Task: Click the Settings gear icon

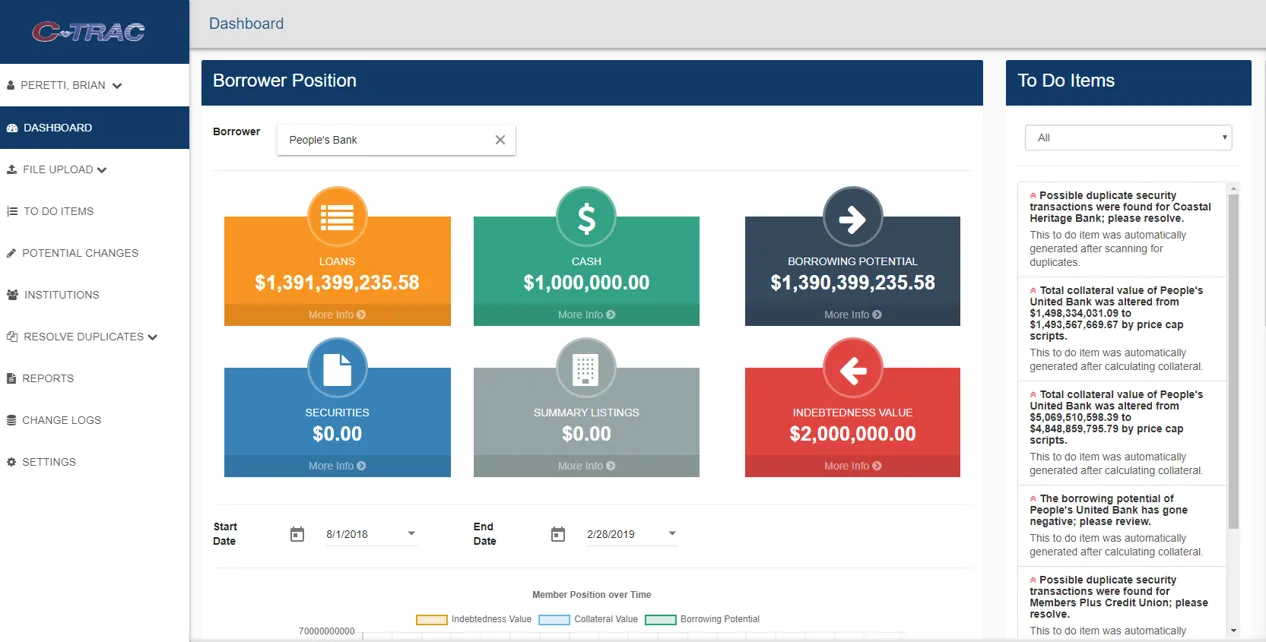Action: (x=12, y=462)
